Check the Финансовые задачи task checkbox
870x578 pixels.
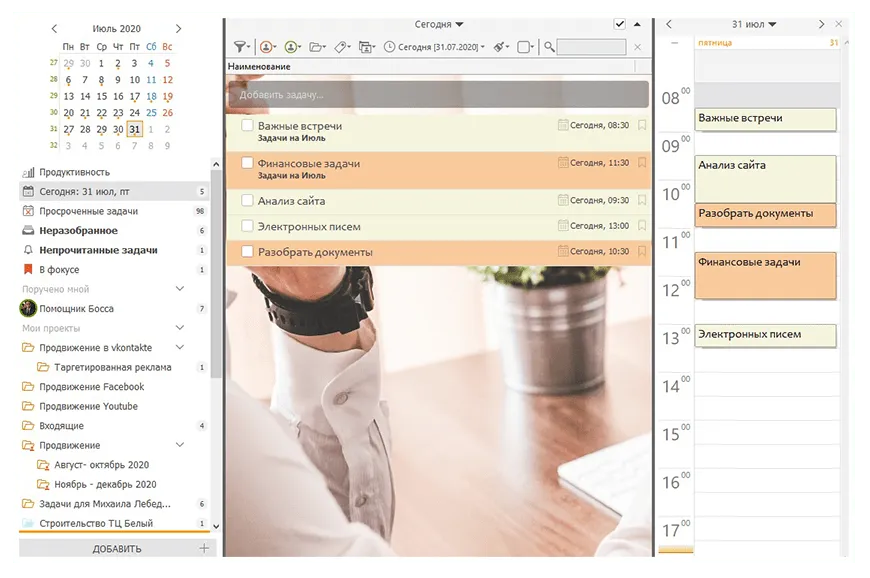(247, 163)
